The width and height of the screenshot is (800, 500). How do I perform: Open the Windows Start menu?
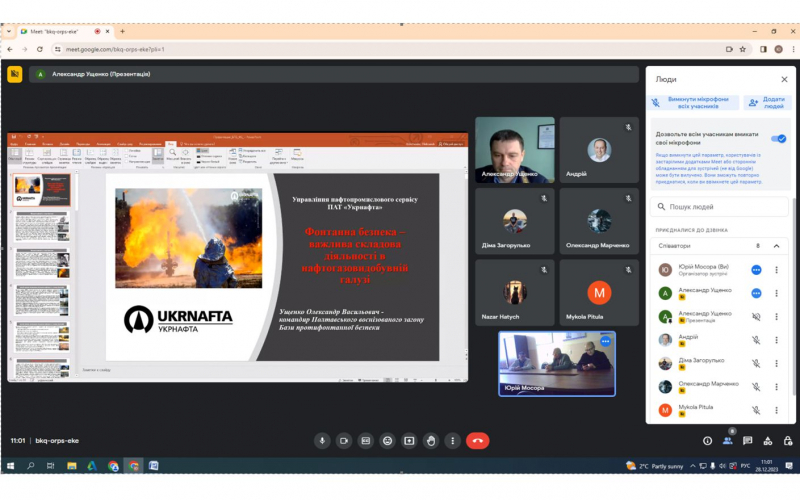[10, 466]
